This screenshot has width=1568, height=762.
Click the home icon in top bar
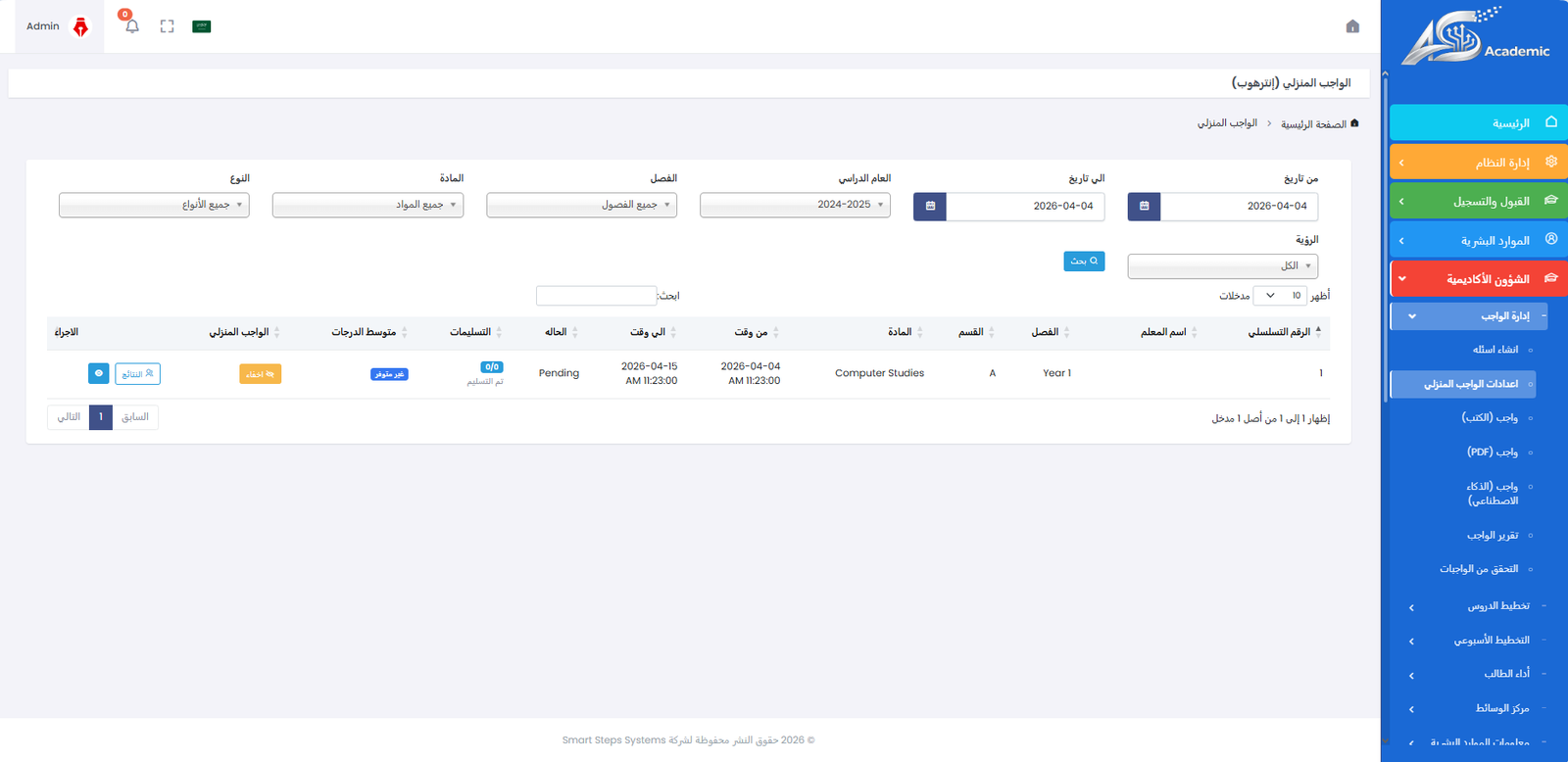[1352, 26]
